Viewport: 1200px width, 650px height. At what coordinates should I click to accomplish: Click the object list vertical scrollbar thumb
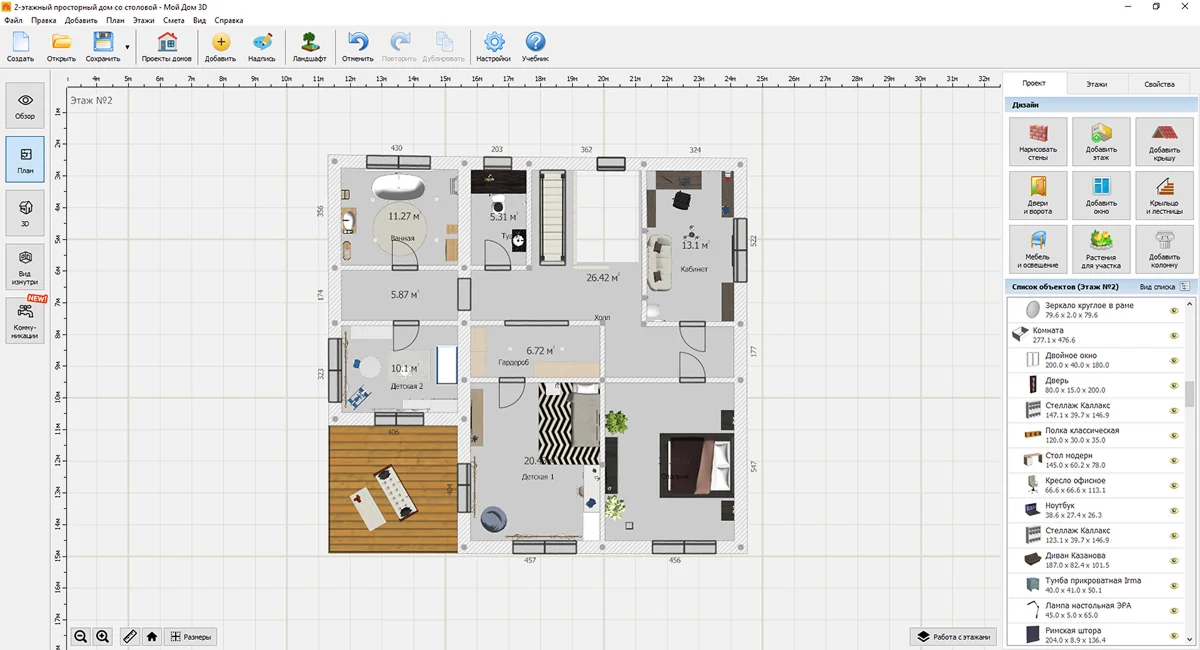[x=1190, y=394]
